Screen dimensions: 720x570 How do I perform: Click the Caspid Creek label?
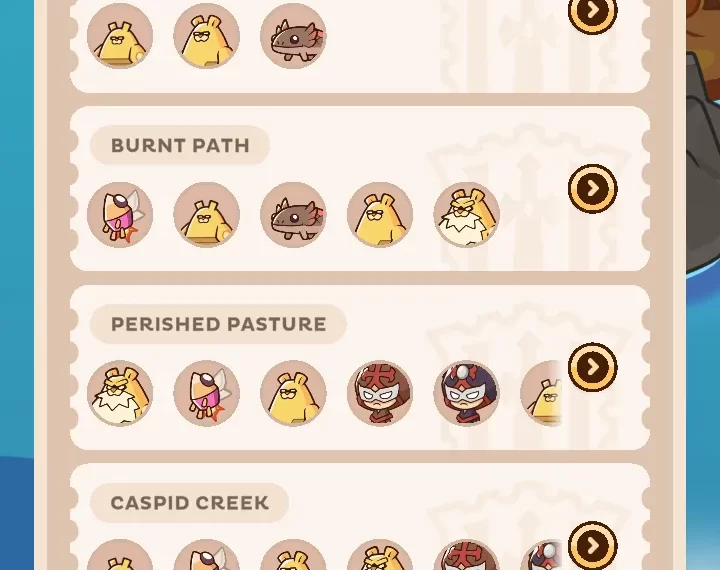pyautogui.click(x=189, y=502)
